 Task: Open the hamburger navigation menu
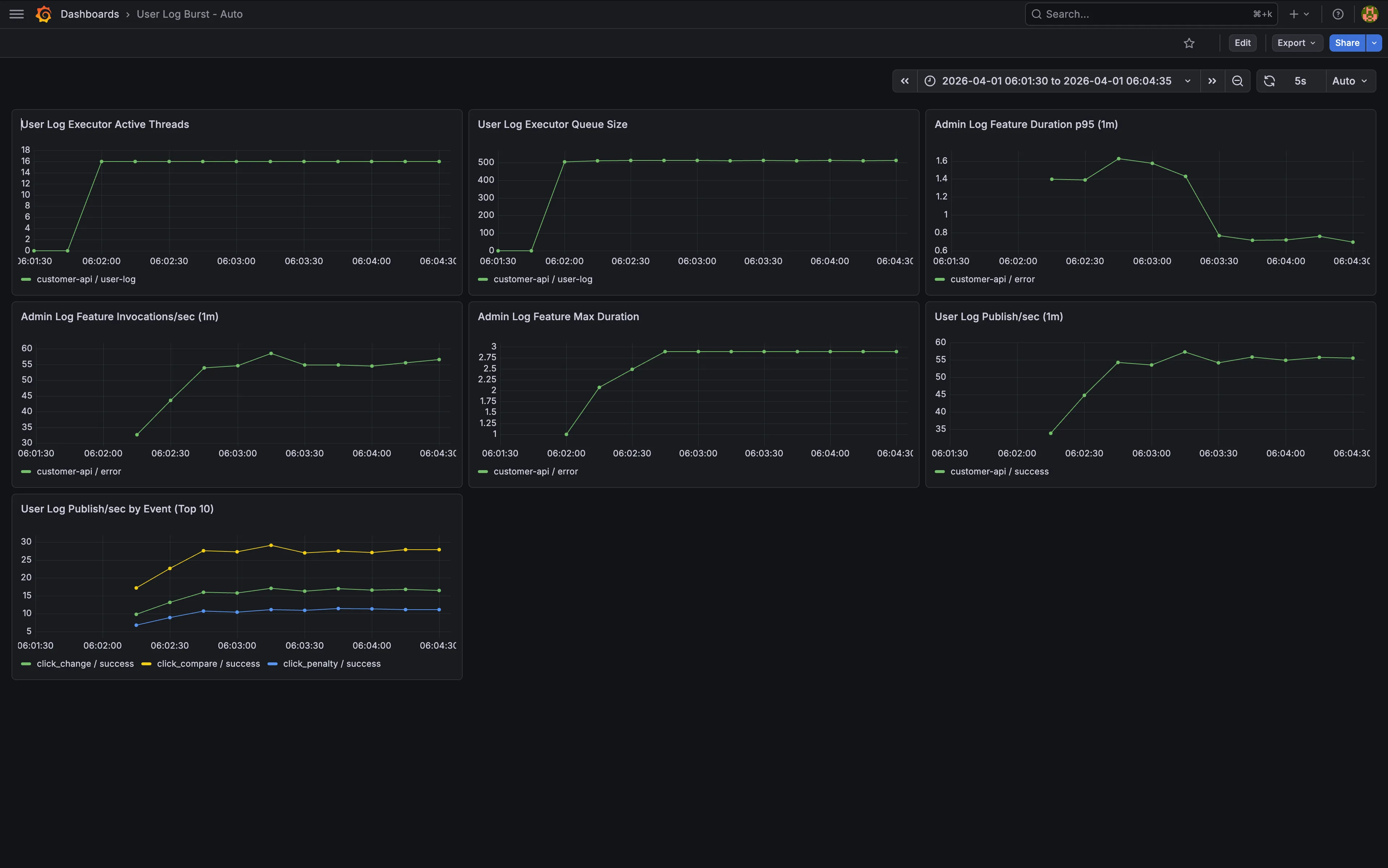(x=17, y=14)
